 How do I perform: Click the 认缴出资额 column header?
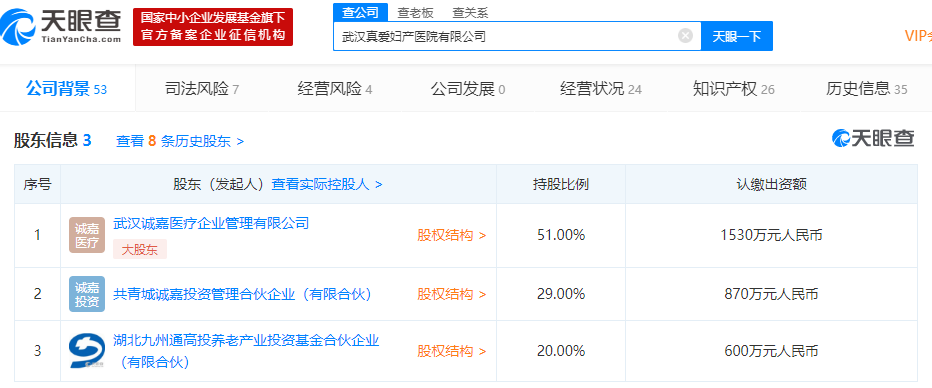772,184
